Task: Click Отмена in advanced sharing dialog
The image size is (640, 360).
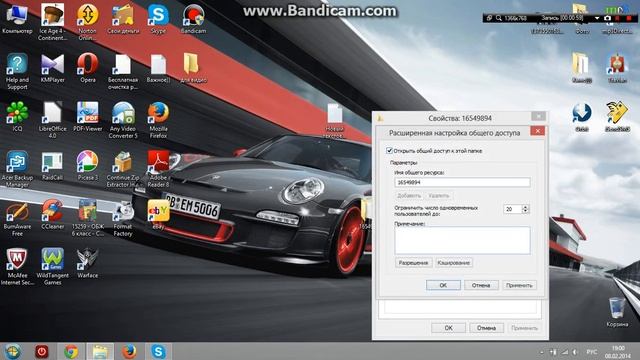Action: click(x=481, y=285)
